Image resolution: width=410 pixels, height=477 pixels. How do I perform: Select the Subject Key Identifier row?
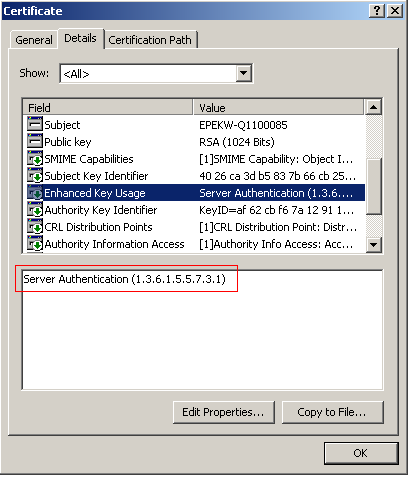pyautogui.click(x=194, y=176)
